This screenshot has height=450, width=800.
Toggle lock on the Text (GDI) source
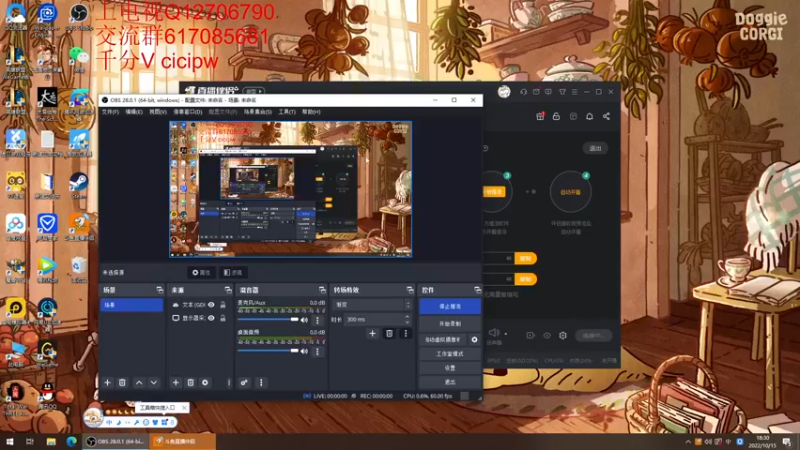(x=223, y=305)
